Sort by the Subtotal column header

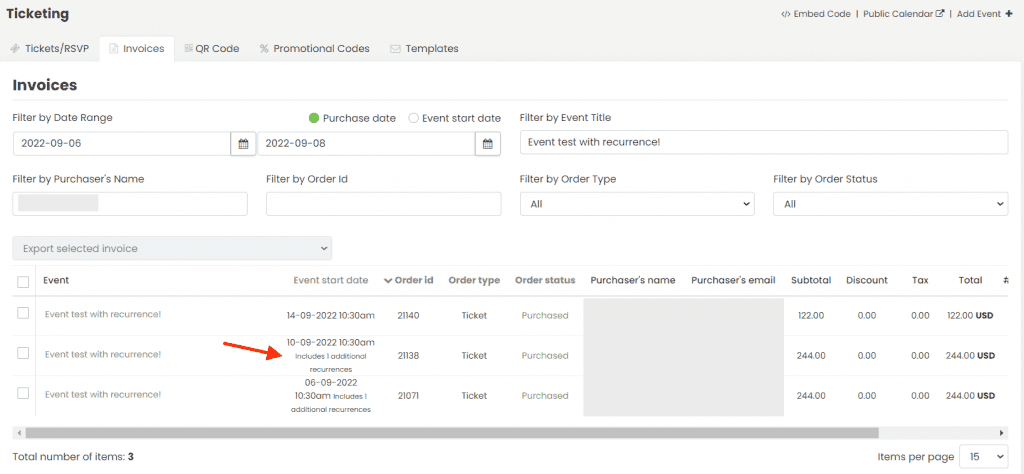click(x=811, y=280)
